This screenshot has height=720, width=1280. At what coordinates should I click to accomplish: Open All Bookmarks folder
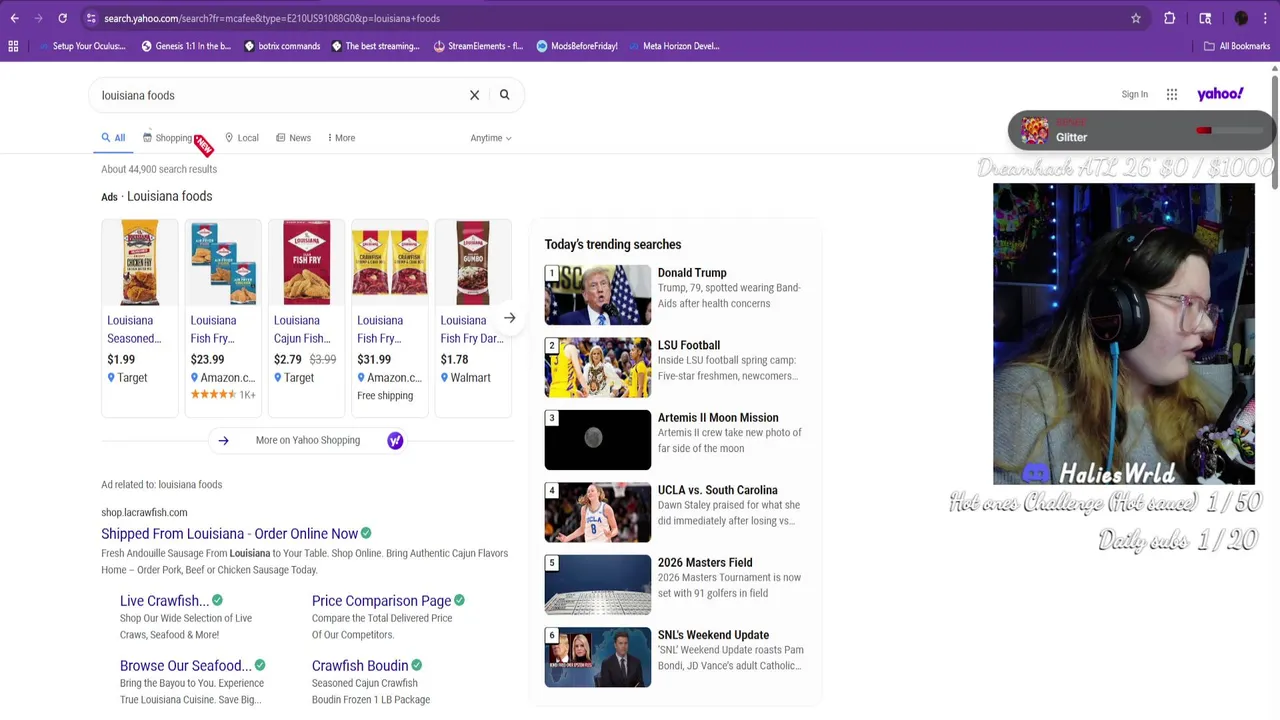pos(1237,46)
